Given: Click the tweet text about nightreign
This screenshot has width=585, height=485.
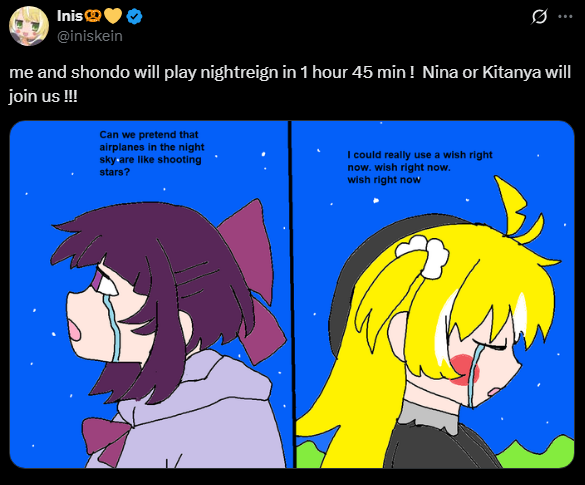Looking at the screenshot, I should 290,84.
